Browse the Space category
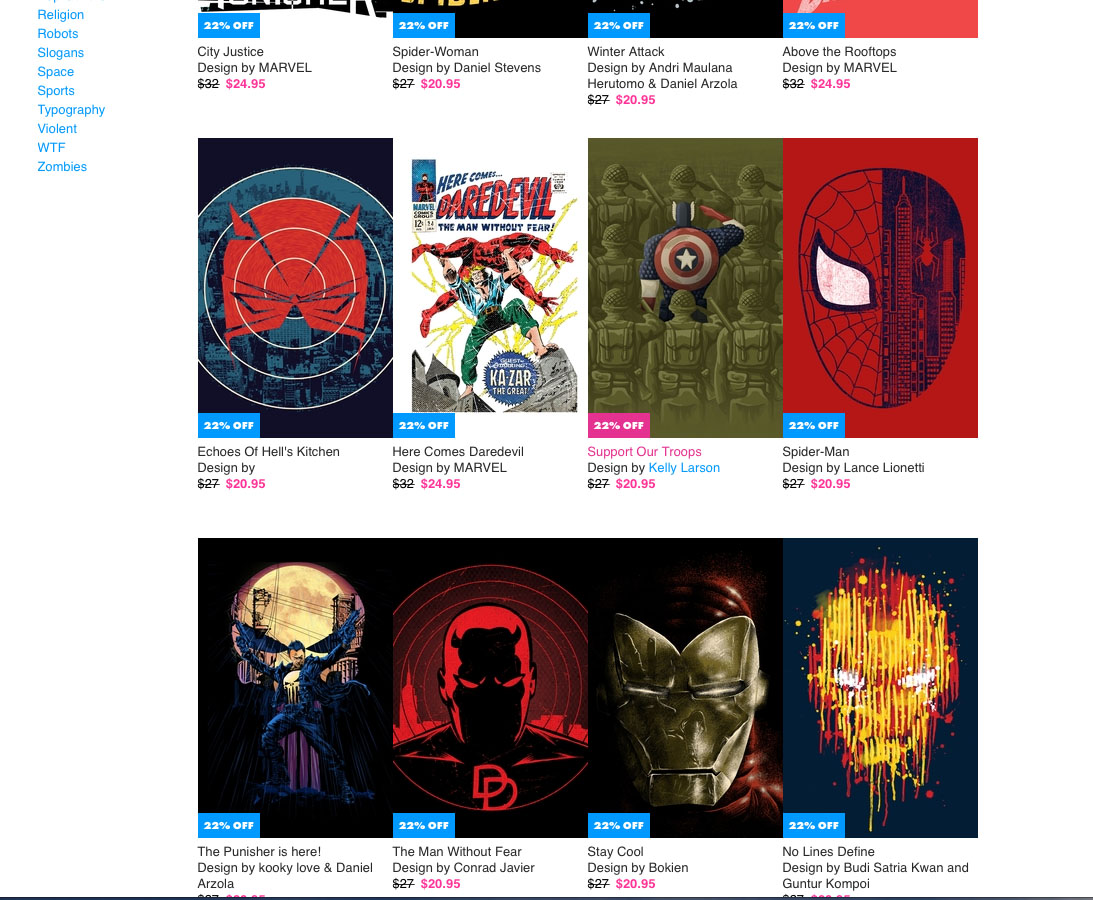The width and height of the screenshot is (1093, 900). 56,72
